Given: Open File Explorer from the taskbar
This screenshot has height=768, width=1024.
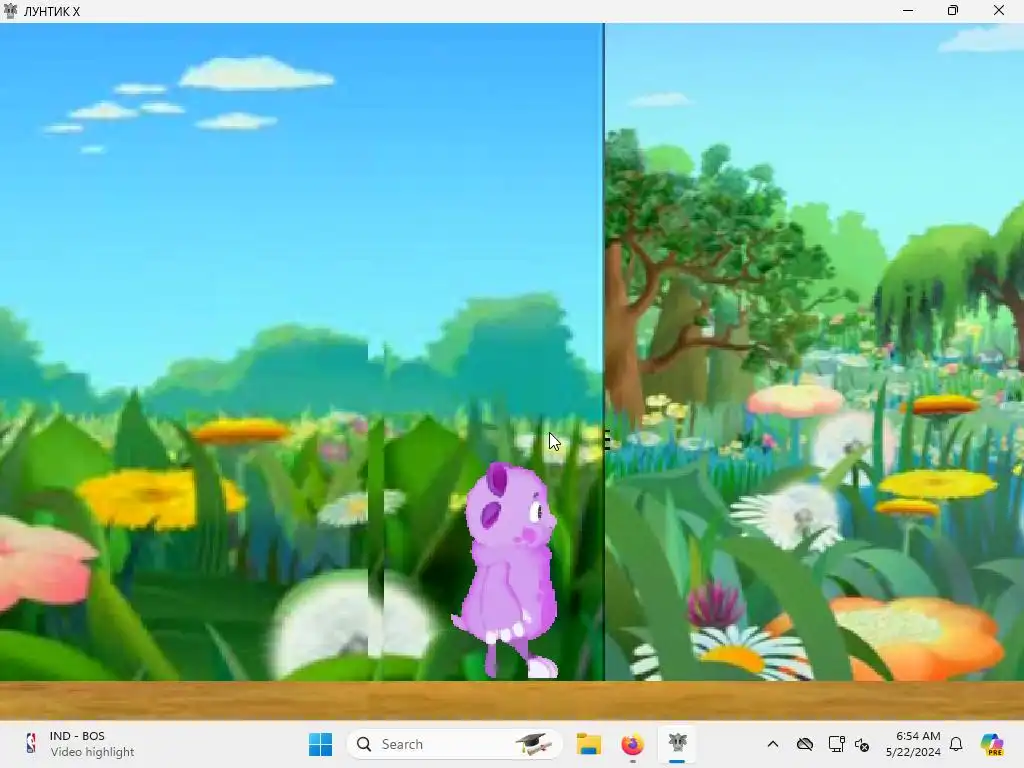Looking at the screenshot, I should (x=588, y=744).
